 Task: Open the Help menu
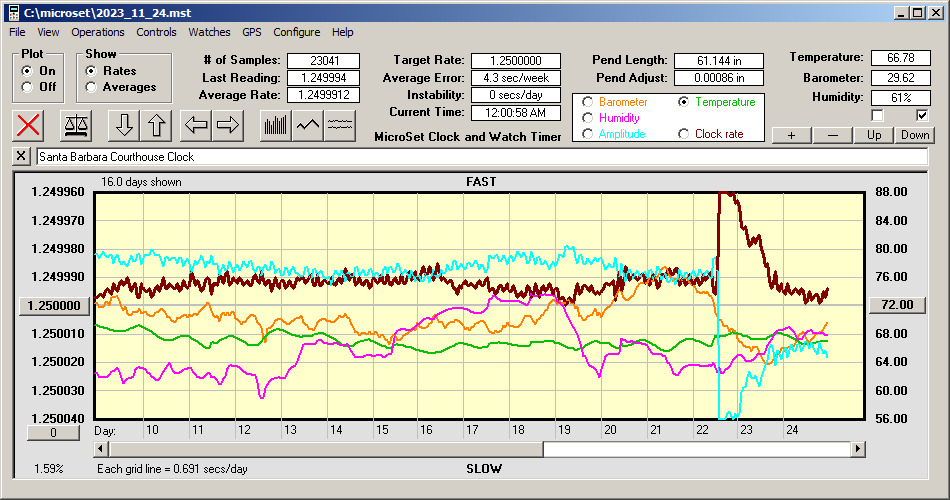(342, 32)
